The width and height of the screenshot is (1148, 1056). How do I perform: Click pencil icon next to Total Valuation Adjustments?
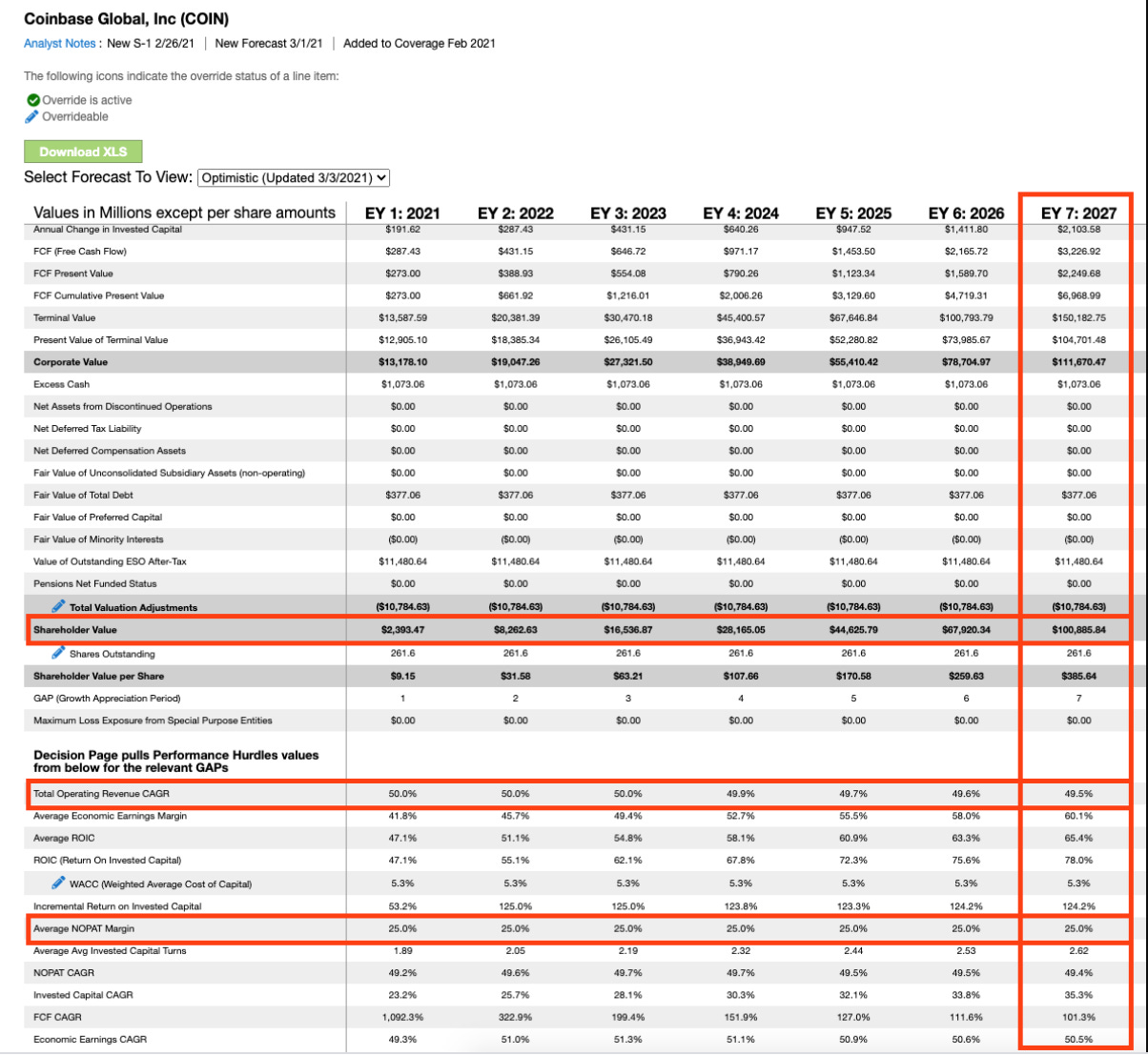tap(58, 606)
